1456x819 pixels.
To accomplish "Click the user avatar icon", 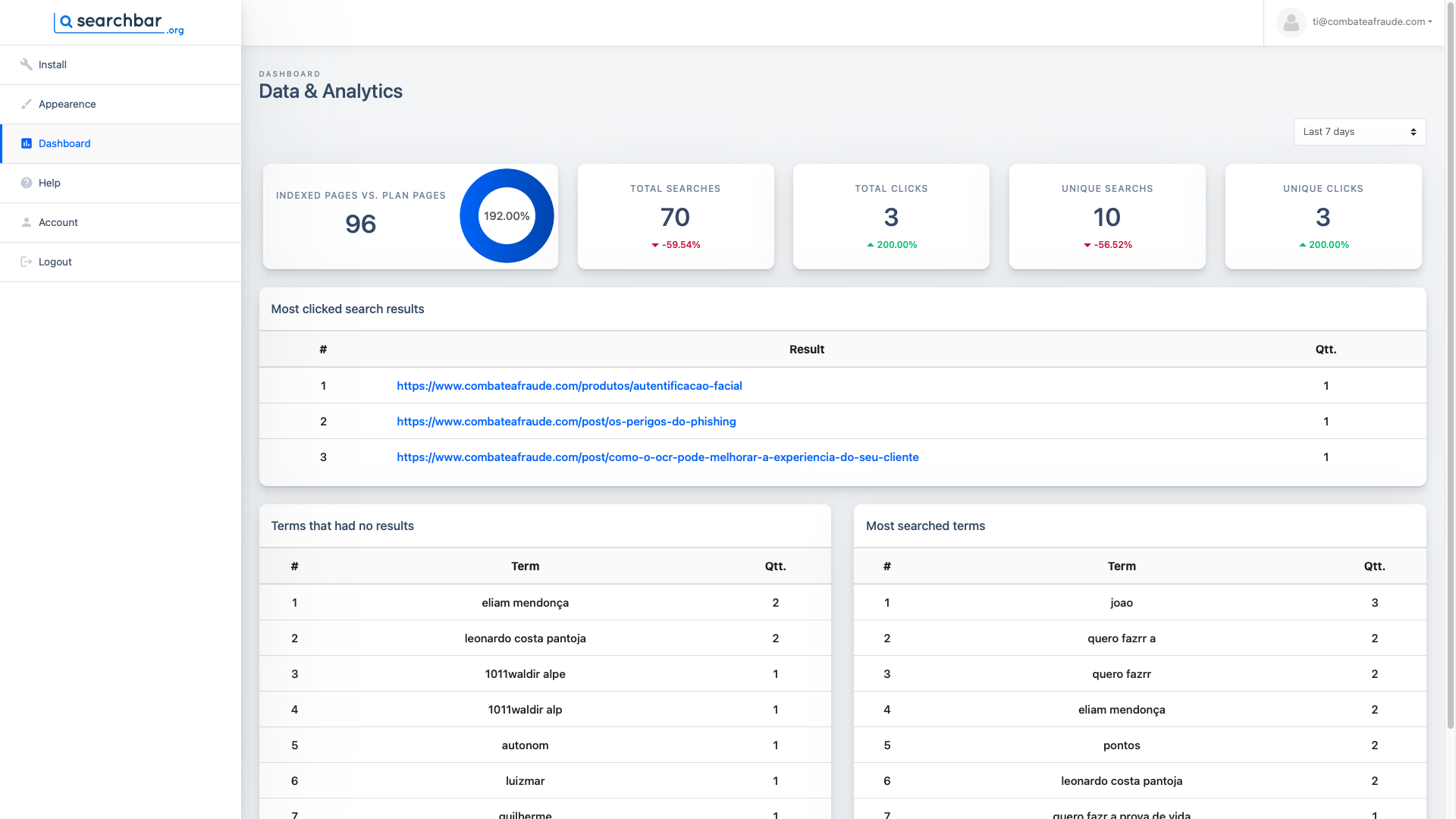I will [x=1291, y=23].
